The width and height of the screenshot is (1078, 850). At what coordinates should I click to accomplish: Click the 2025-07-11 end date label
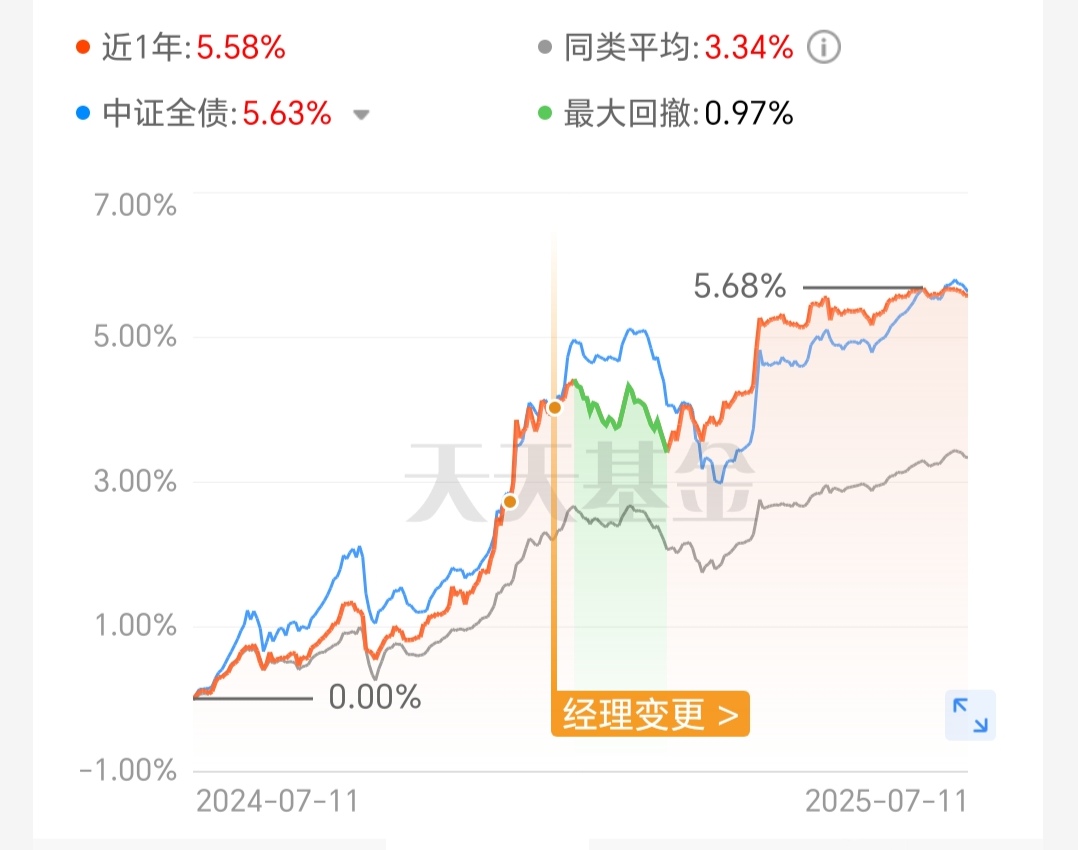click(x=886, y=801)
